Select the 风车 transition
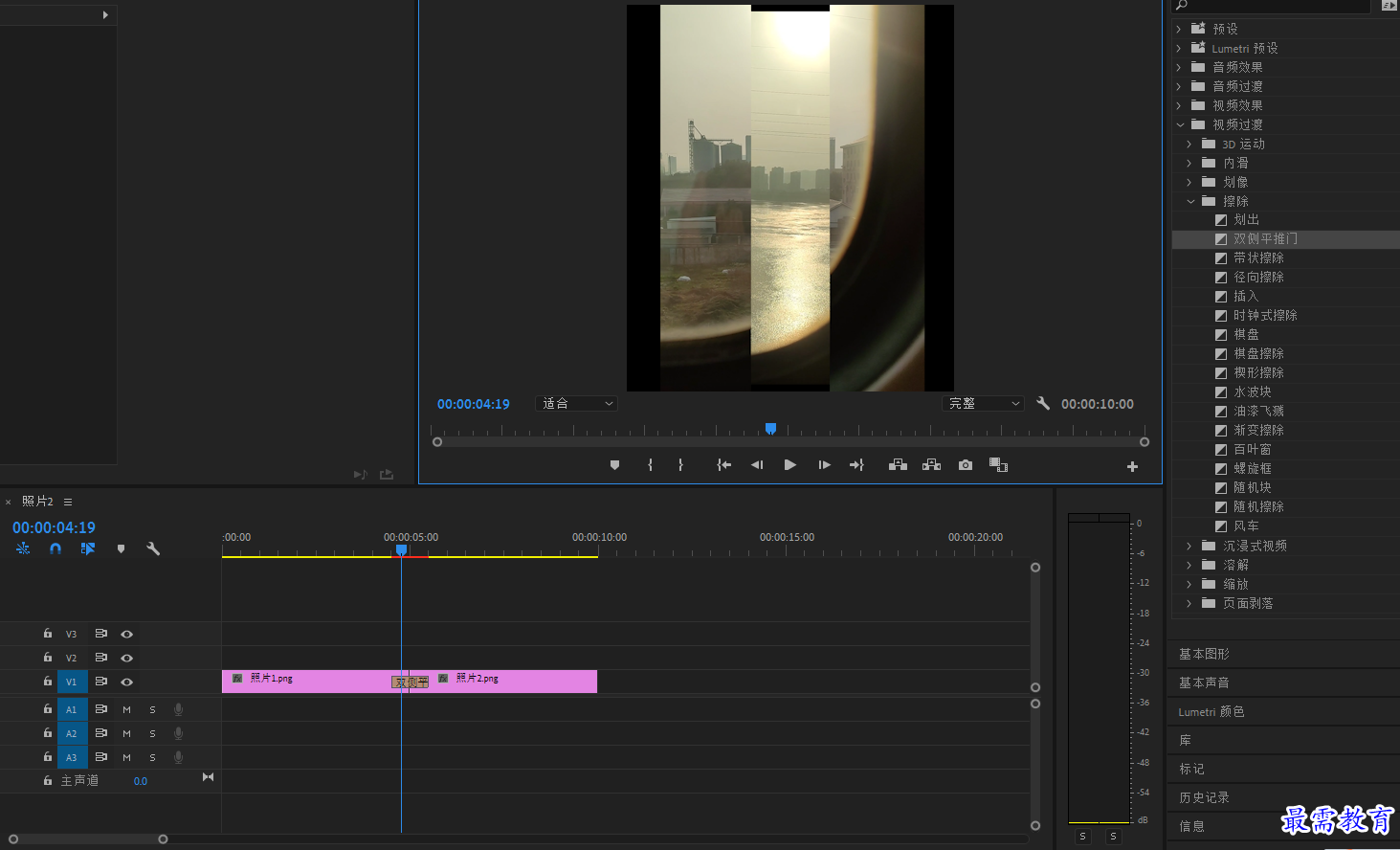Image resolution: width=1400 pixels, height=850 pixels. pyautogui.click(x=1246, y=526)
